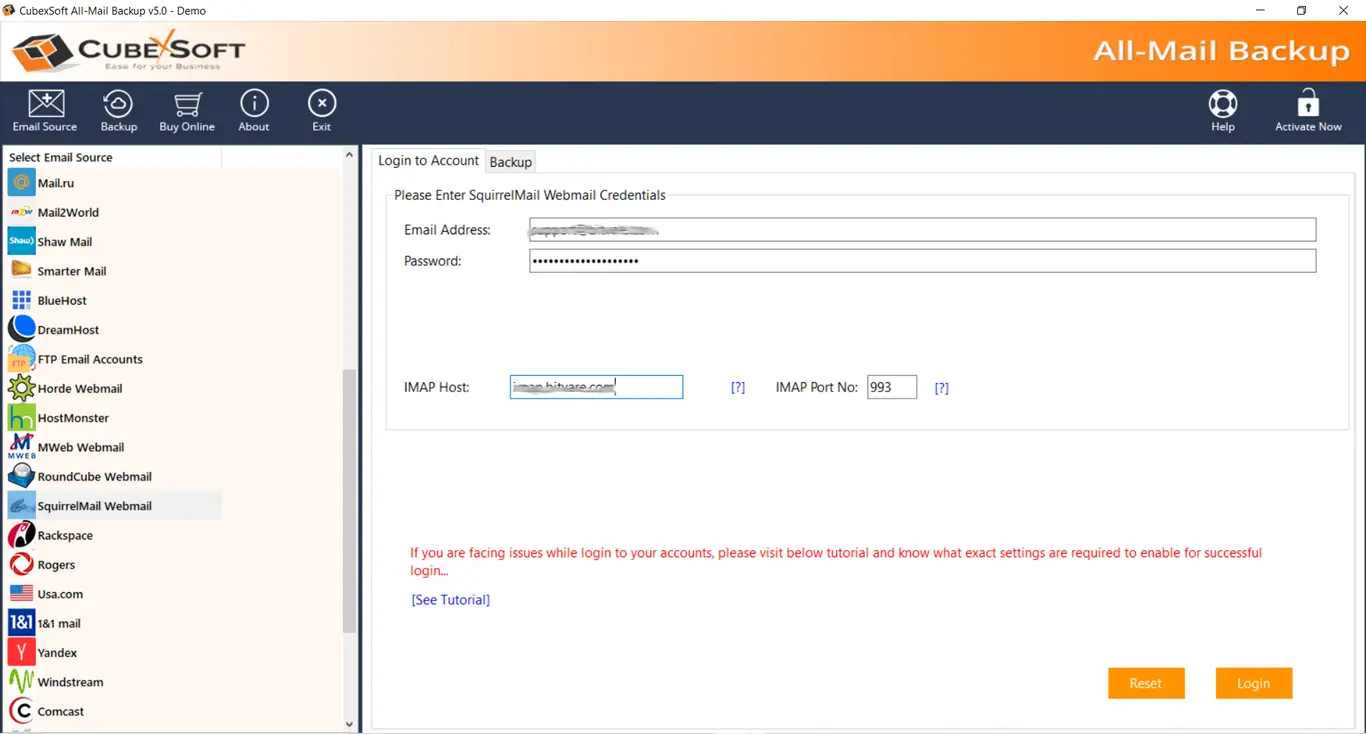The width and height of the screenshot is (1366, 734).
Task: Choose the MWeb Webmail icon
Action: (21, 447)
